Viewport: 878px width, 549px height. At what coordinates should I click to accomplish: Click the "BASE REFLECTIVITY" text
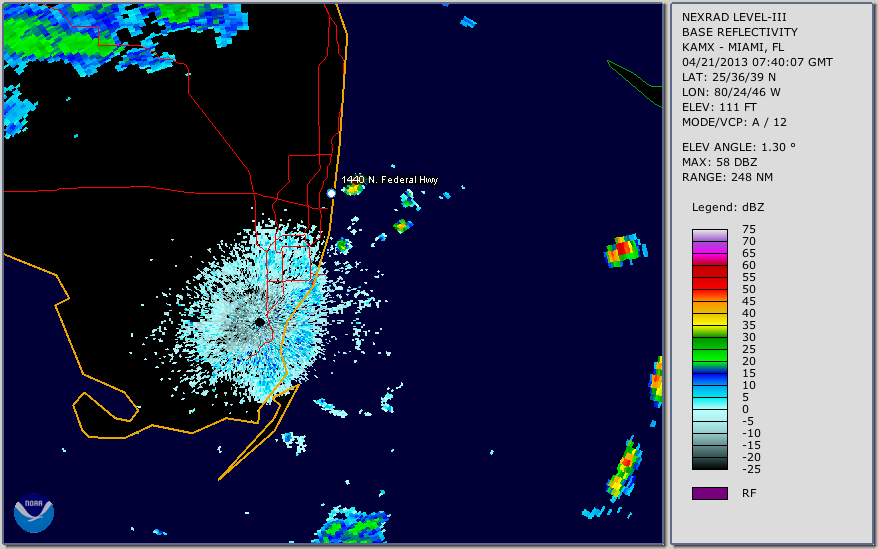click(x=740, y=32)
